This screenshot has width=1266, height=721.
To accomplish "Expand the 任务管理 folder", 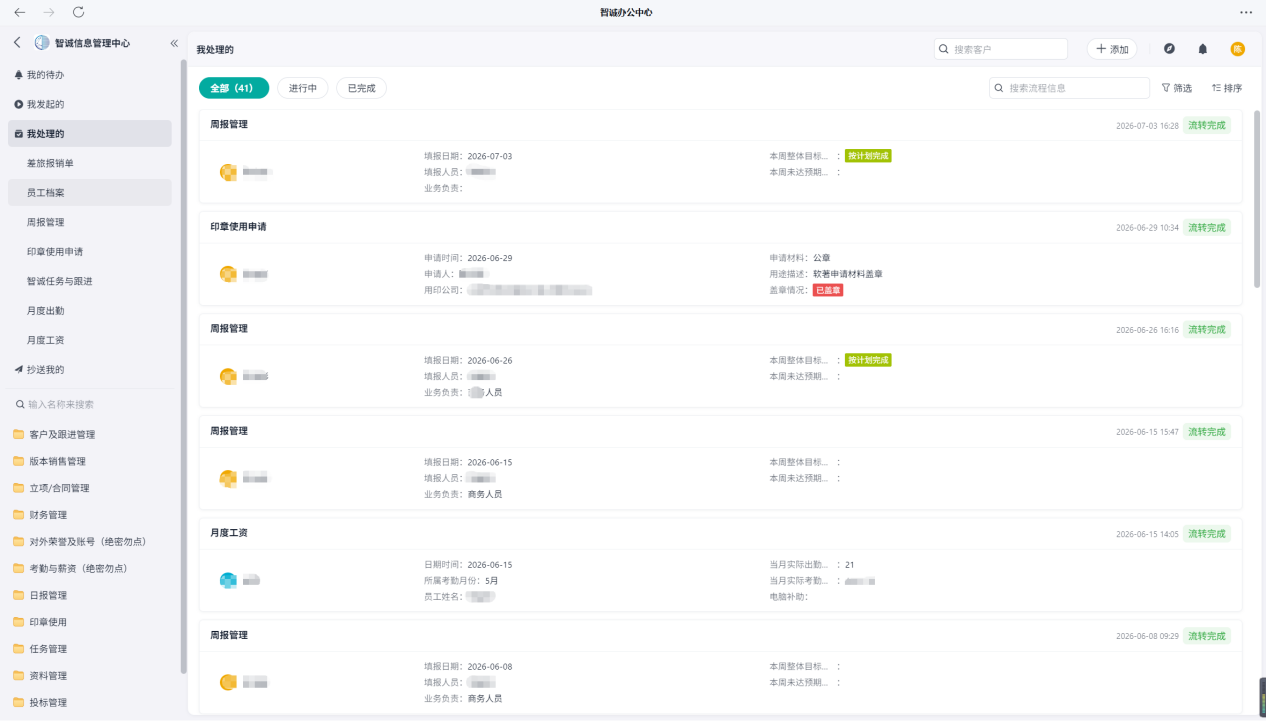I will (90, 649).
